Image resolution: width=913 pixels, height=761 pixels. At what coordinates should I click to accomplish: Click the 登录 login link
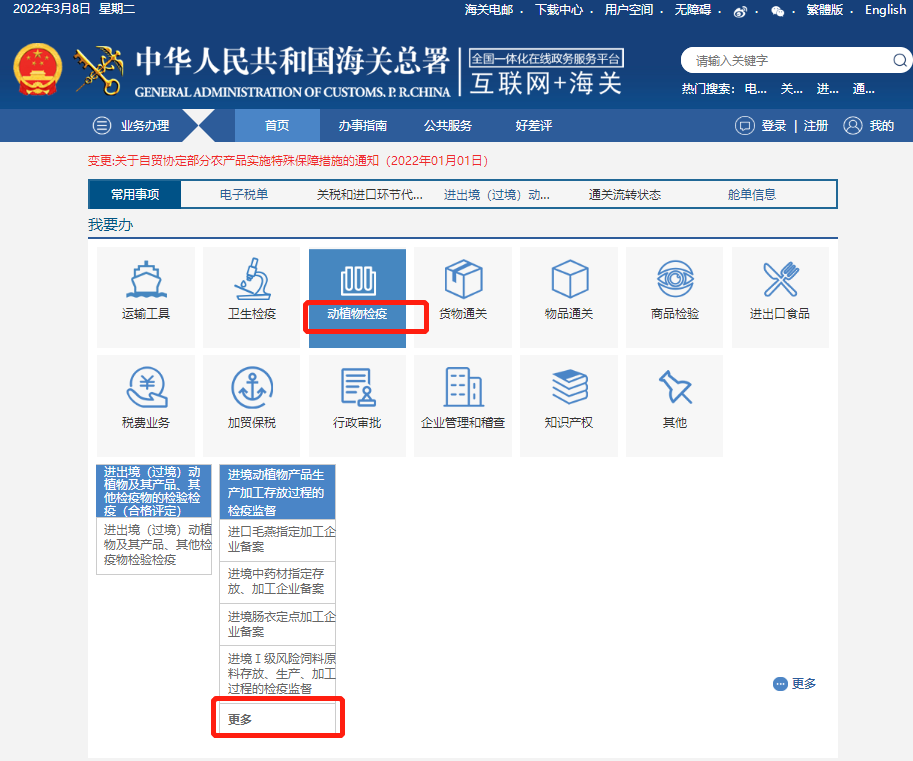773,126
